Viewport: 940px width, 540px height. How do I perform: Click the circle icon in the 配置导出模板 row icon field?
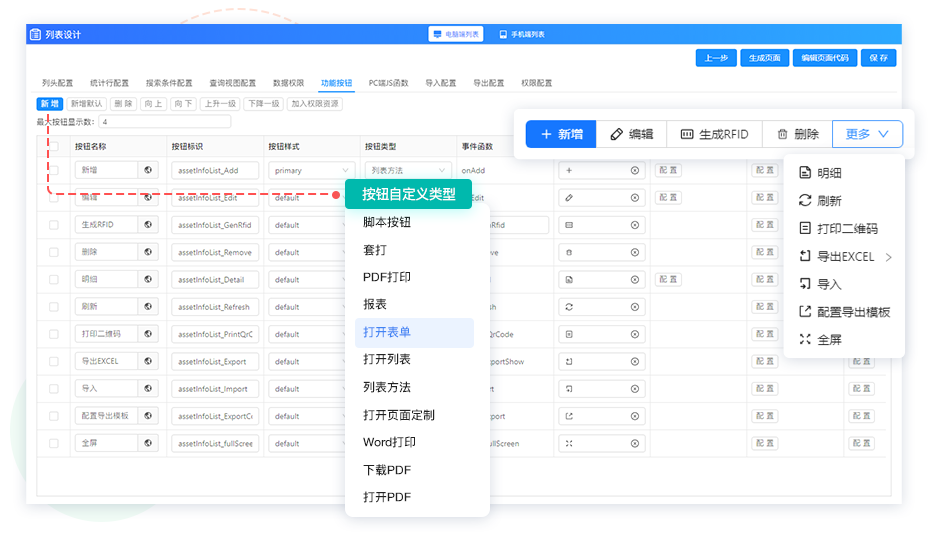[635, 416]
